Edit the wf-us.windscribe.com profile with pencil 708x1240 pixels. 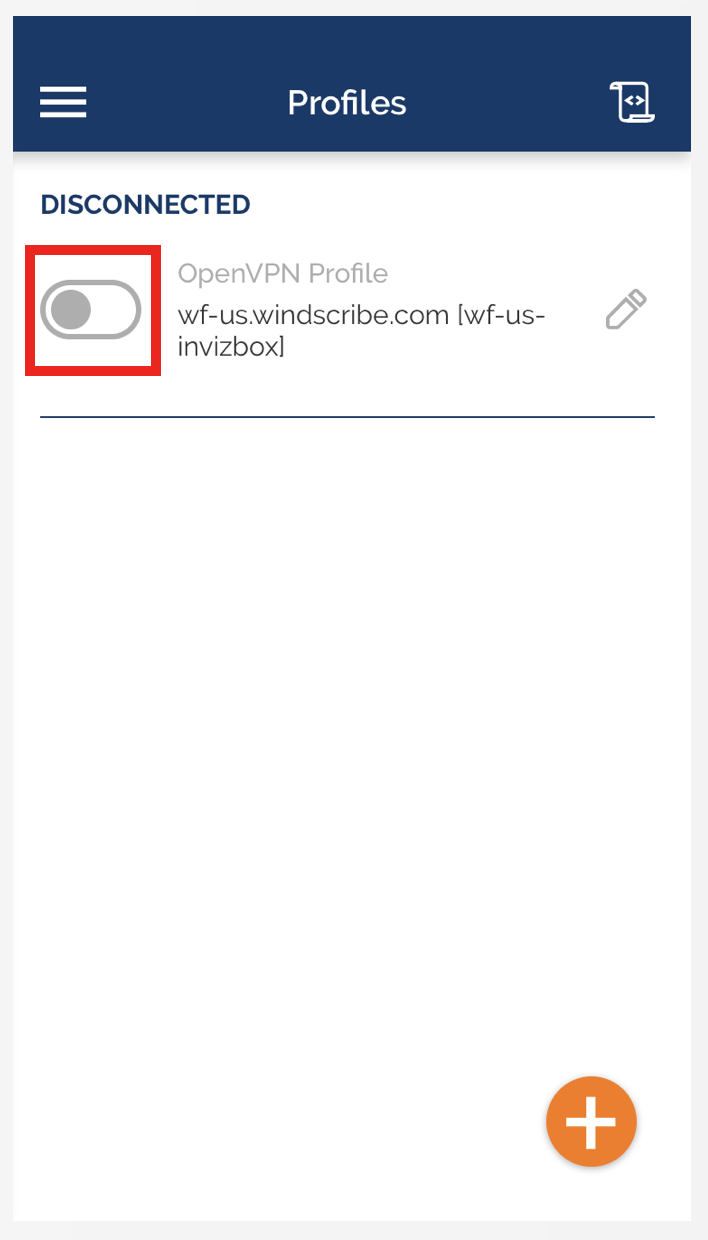627,310
